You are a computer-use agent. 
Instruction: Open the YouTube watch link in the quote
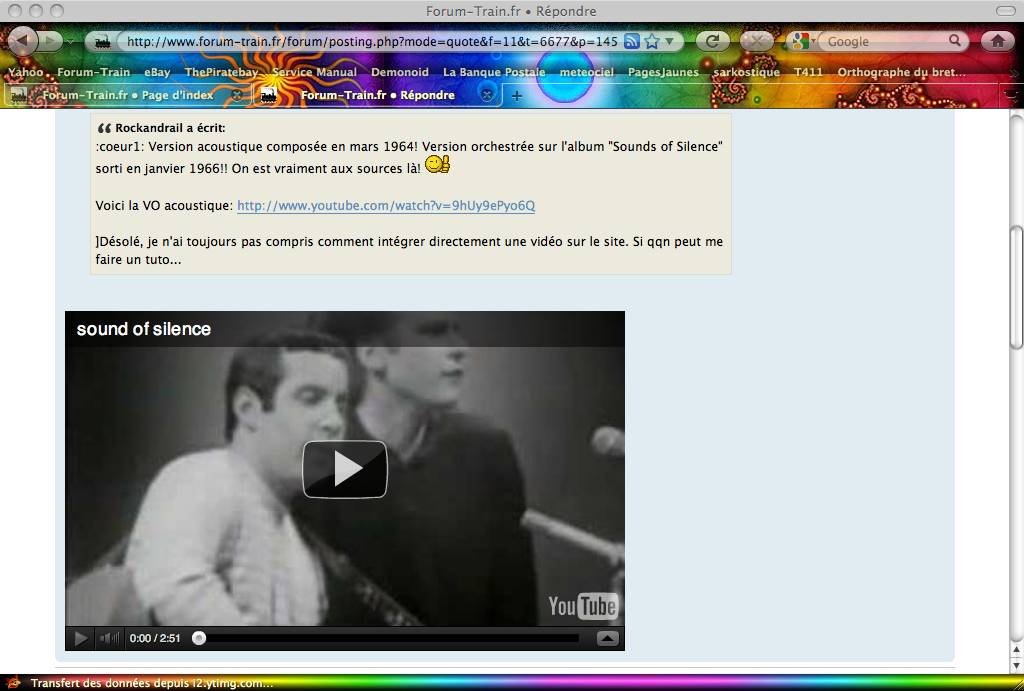pos(386,206)
